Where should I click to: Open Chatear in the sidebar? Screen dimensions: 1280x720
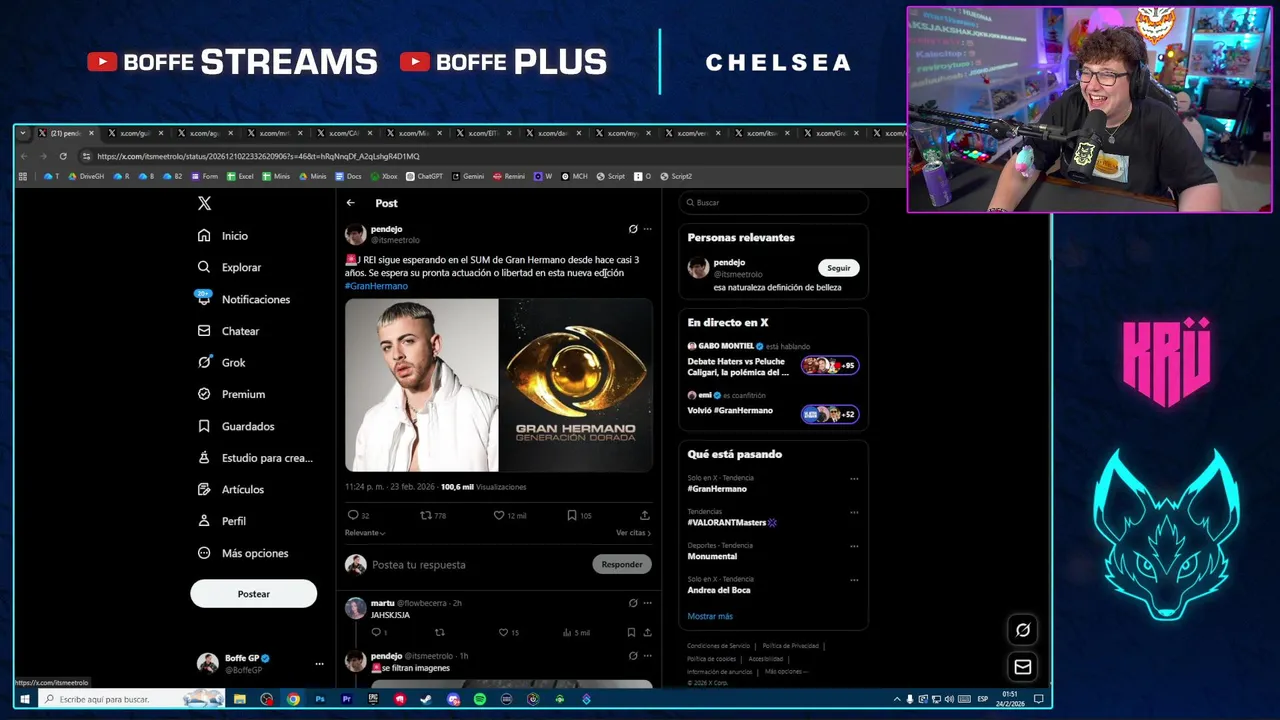coord(228,331)
